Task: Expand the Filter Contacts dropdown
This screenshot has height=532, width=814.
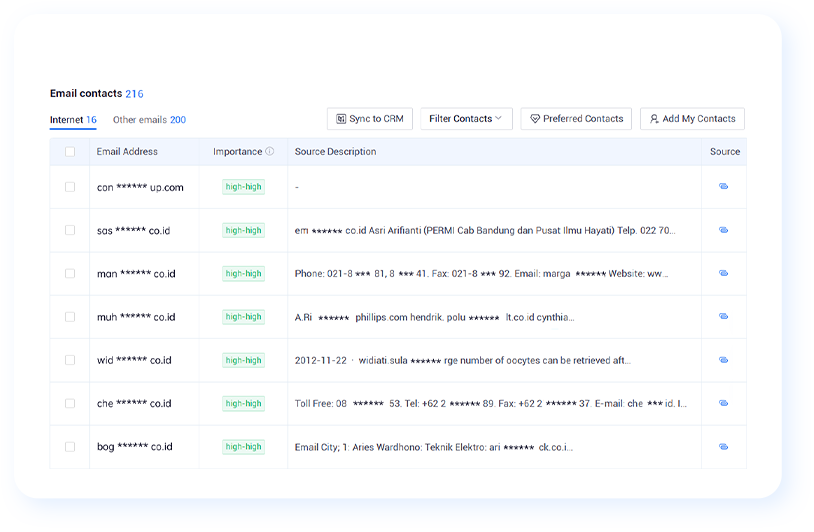Action: click(466, 119)
